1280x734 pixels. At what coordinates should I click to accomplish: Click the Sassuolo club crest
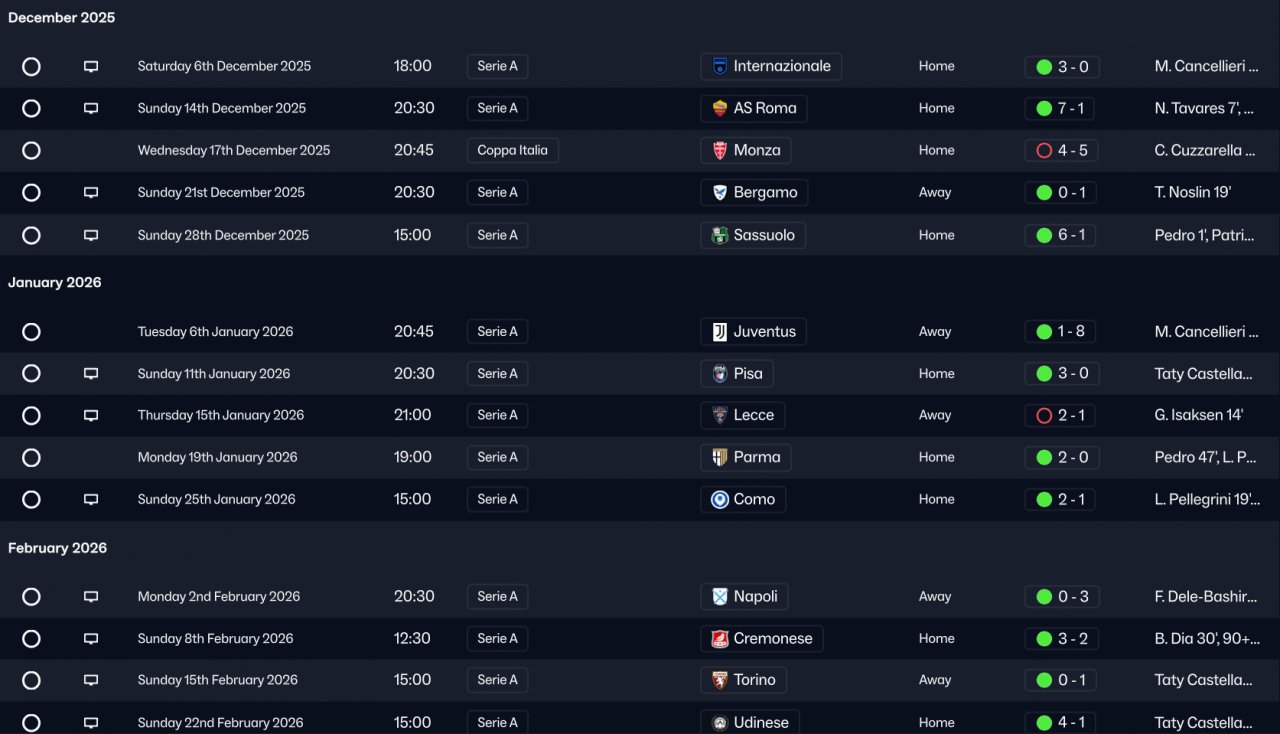(x=720, y=235)
